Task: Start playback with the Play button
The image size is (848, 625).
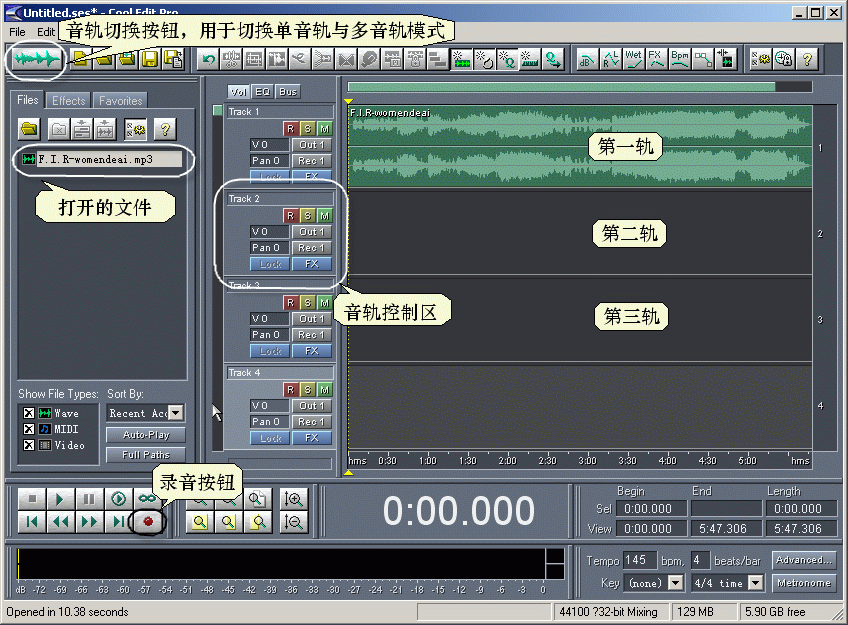Action: pos(60,498)
